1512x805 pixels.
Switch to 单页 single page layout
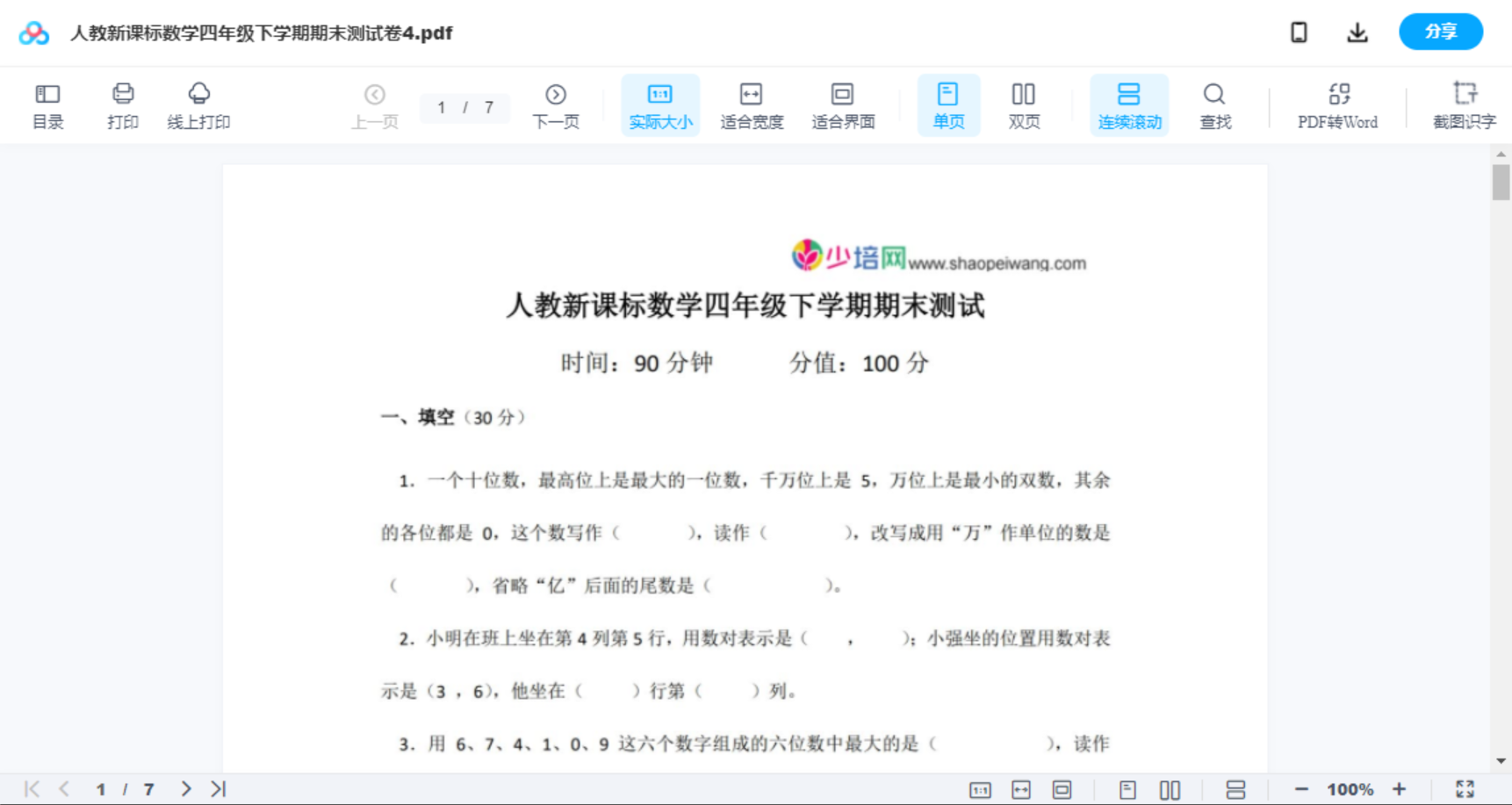tap(948, 104)
